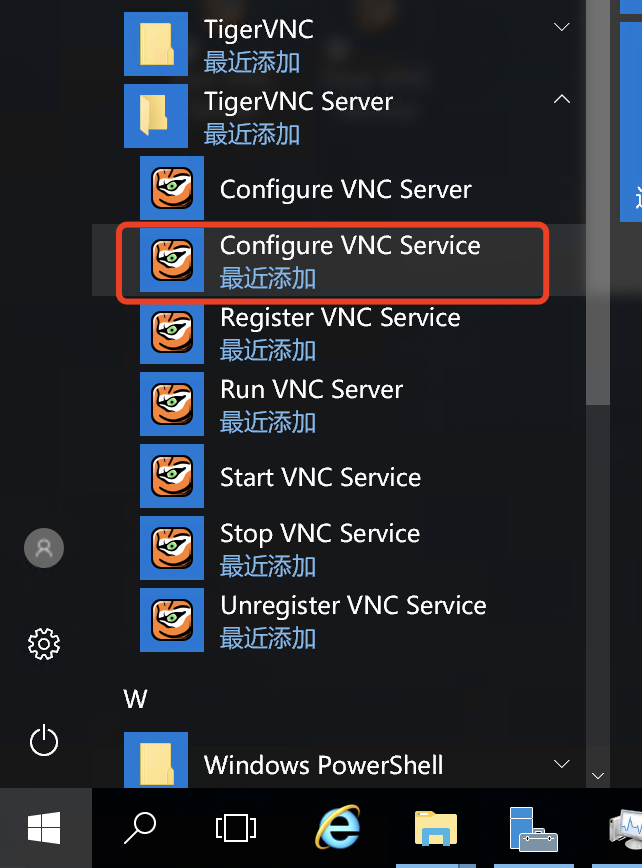Click the Windows Start button

(x=45, y=828)
